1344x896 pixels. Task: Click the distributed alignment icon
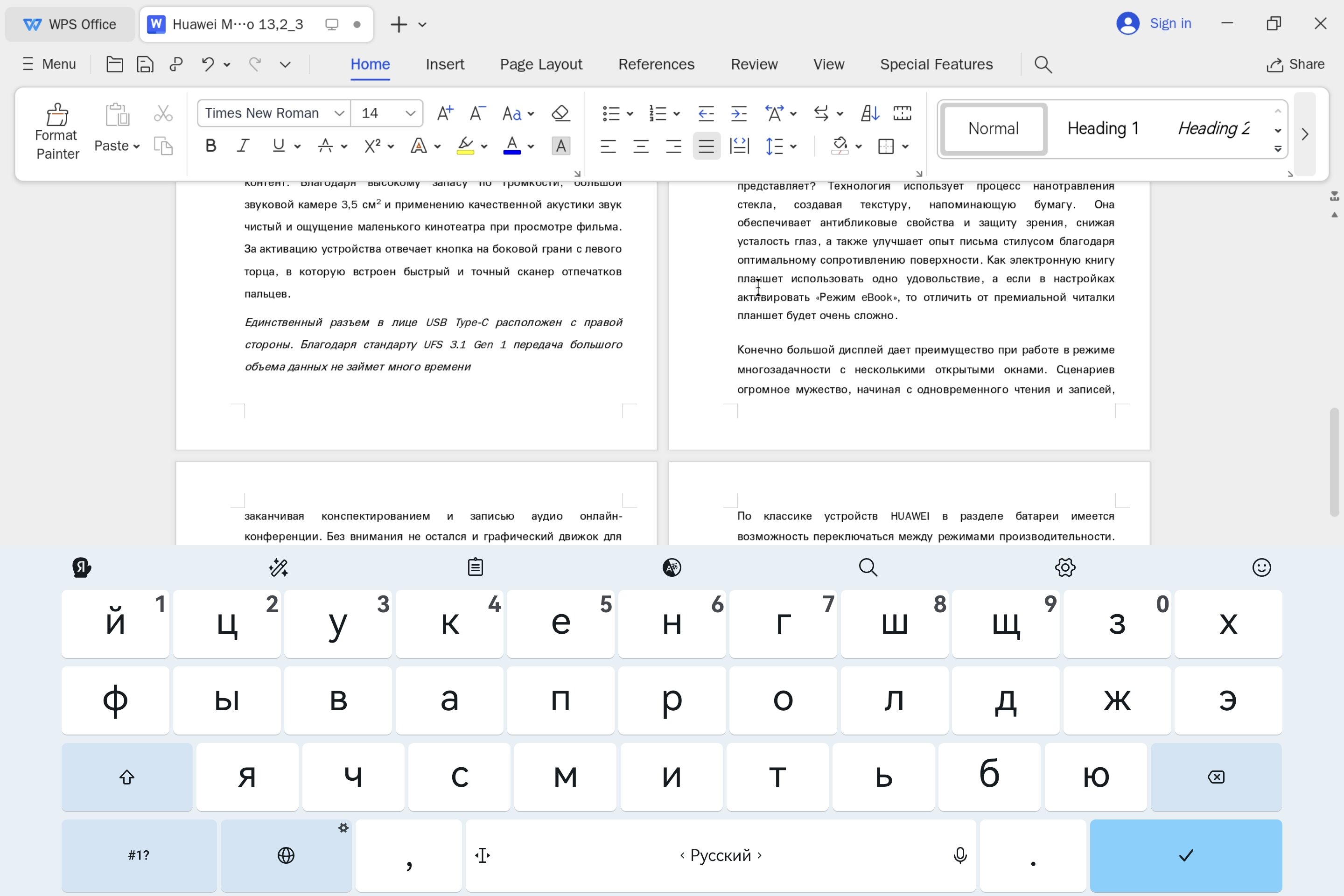pyautogui.click(x=739, y=146)
